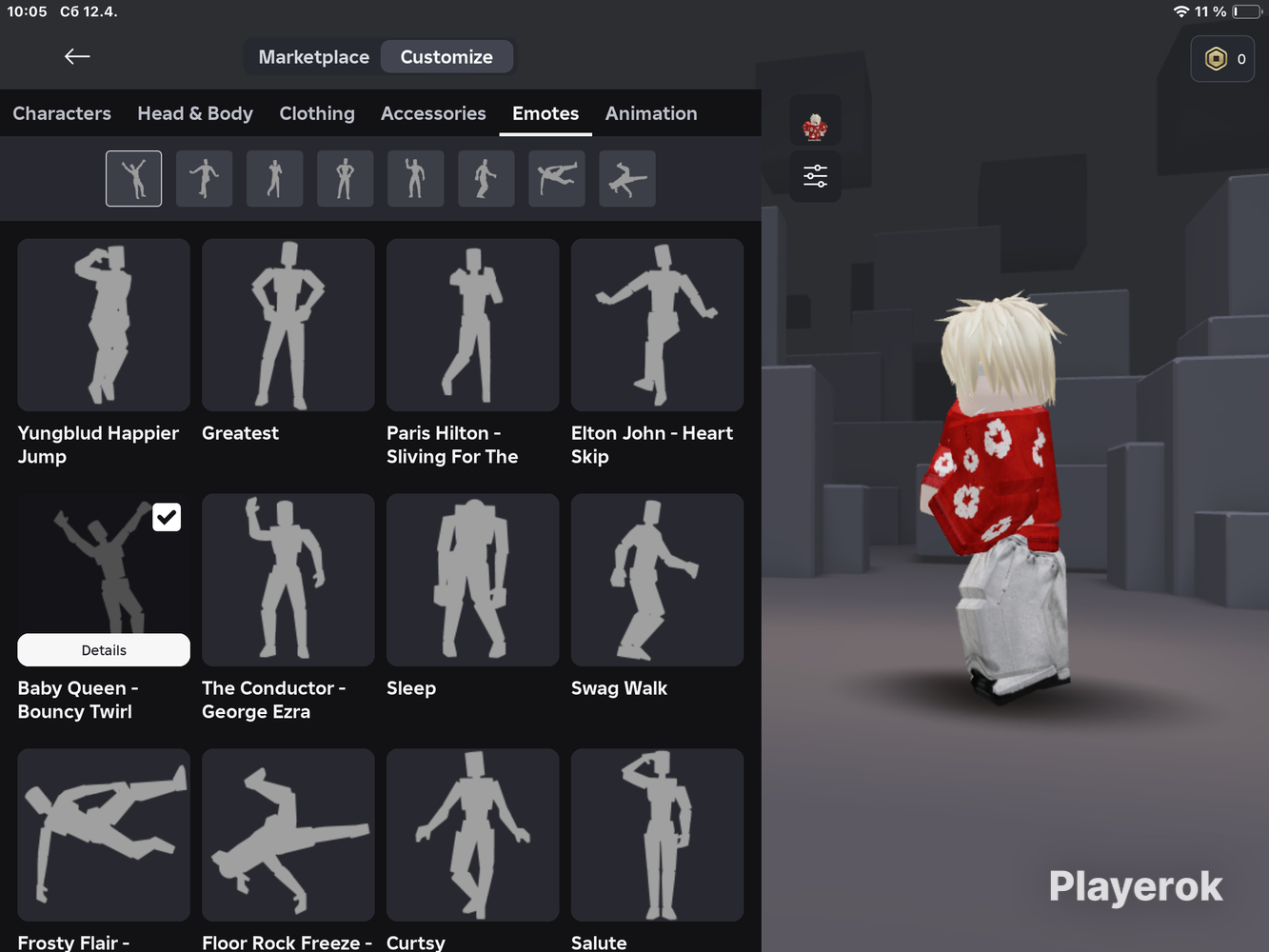Choose the Paris Hilton - Sliving emote thumbnail

point(473,325)
